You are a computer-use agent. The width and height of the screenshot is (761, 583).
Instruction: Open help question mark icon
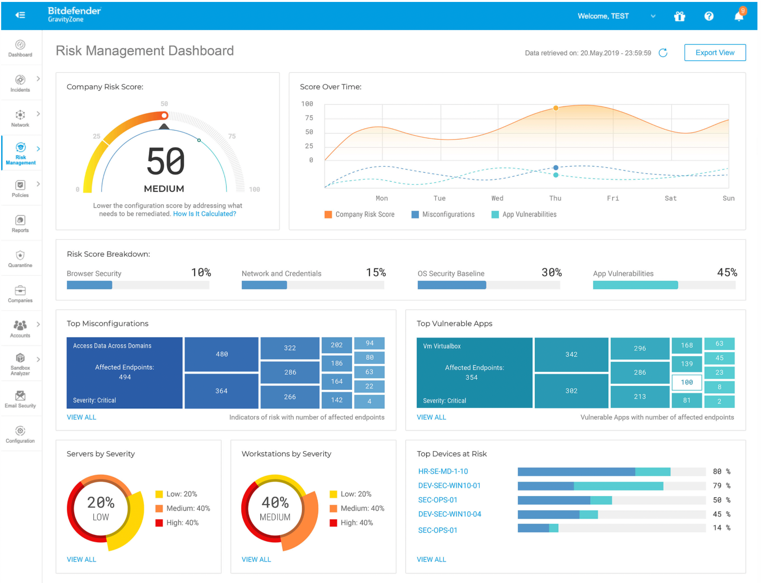point(709,16)
